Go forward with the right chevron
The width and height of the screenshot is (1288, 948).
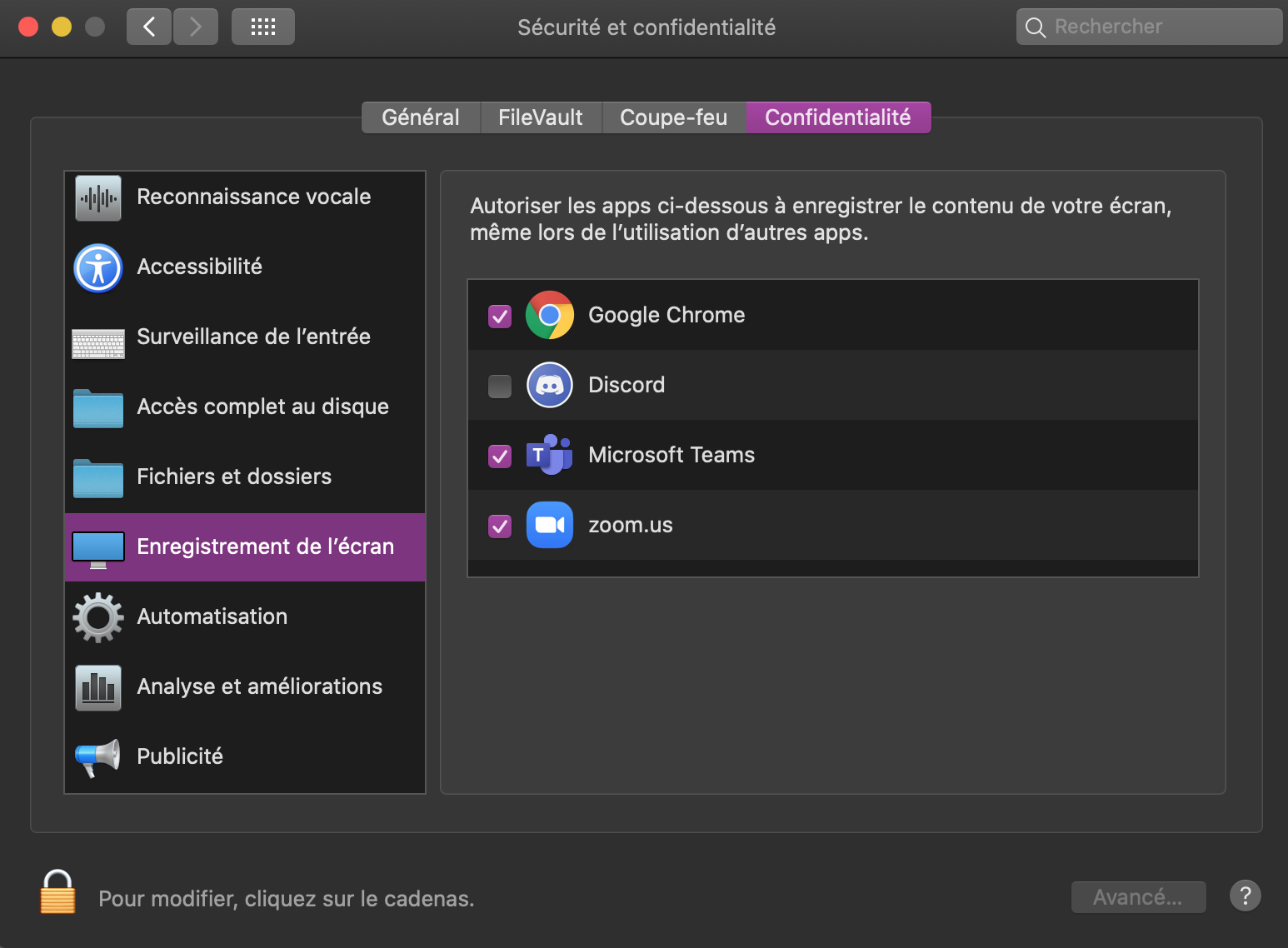[x=196, y=27]
